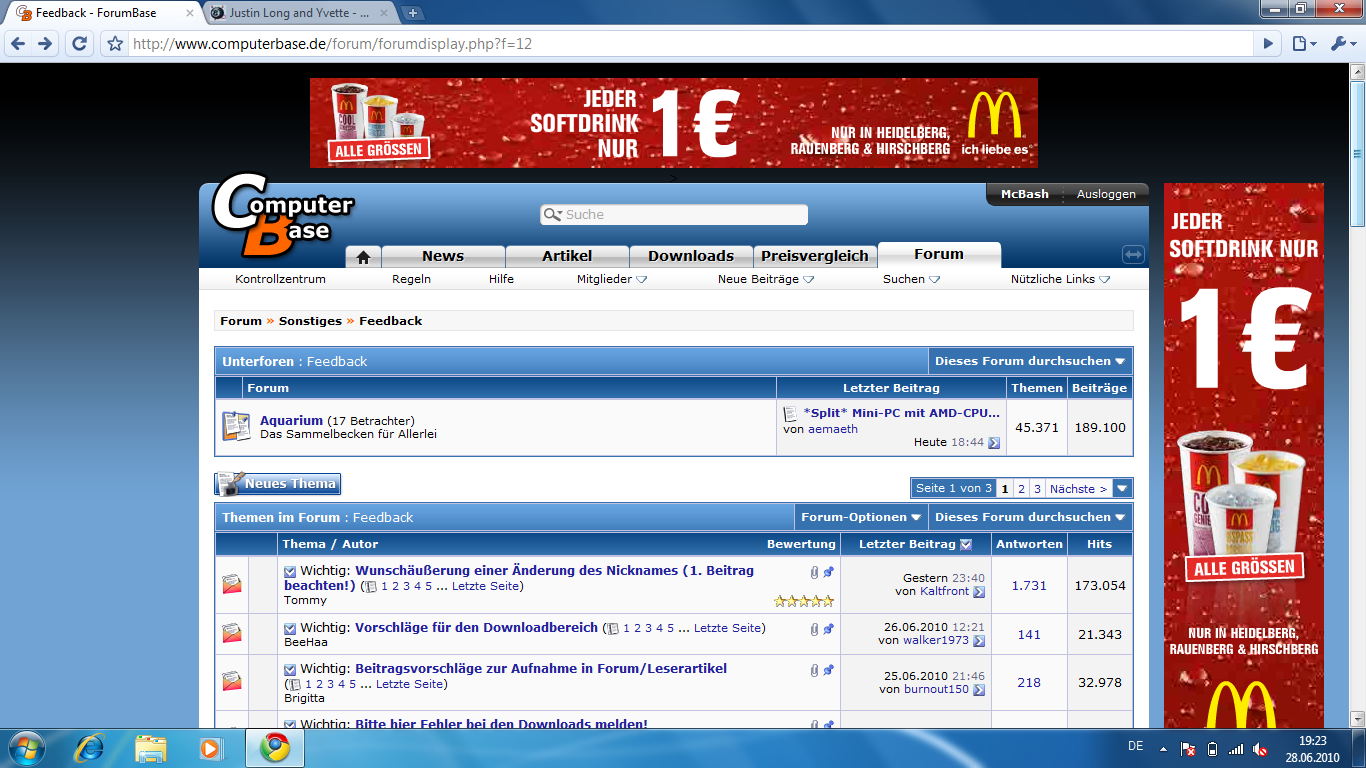Click the ComputerBase logo

click(283, 216)
